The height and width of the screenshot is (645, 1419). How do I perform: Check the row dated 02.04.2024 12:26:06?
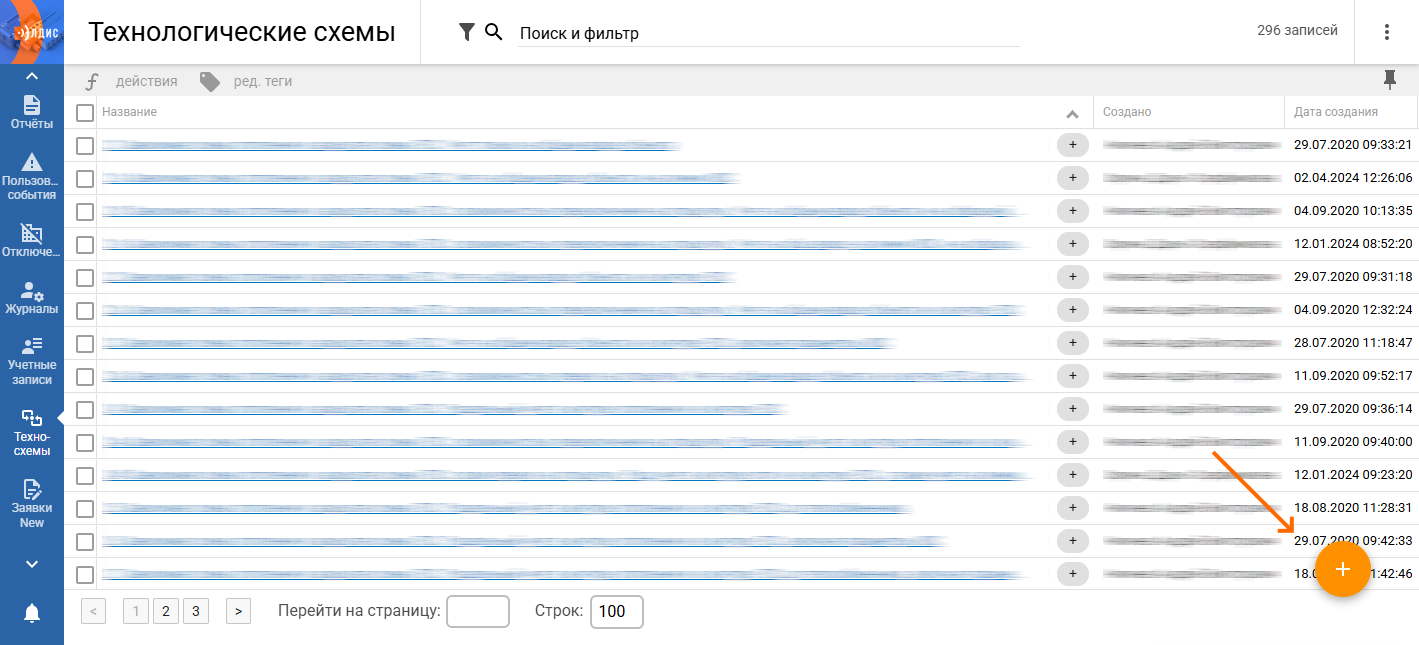[x=85, y=179]
